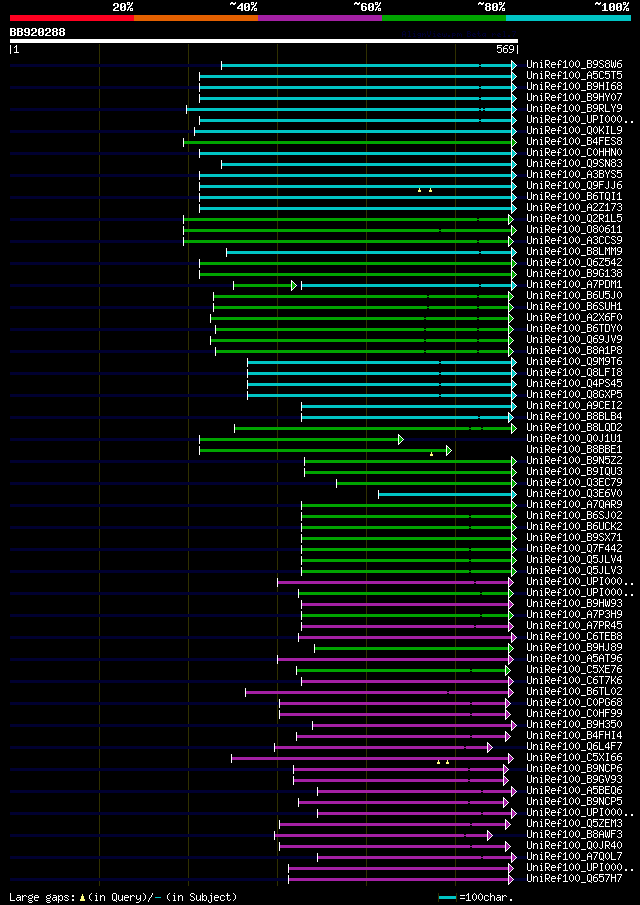Click the purple arrowhead ending the Q6L4F7 alignment

489,747
